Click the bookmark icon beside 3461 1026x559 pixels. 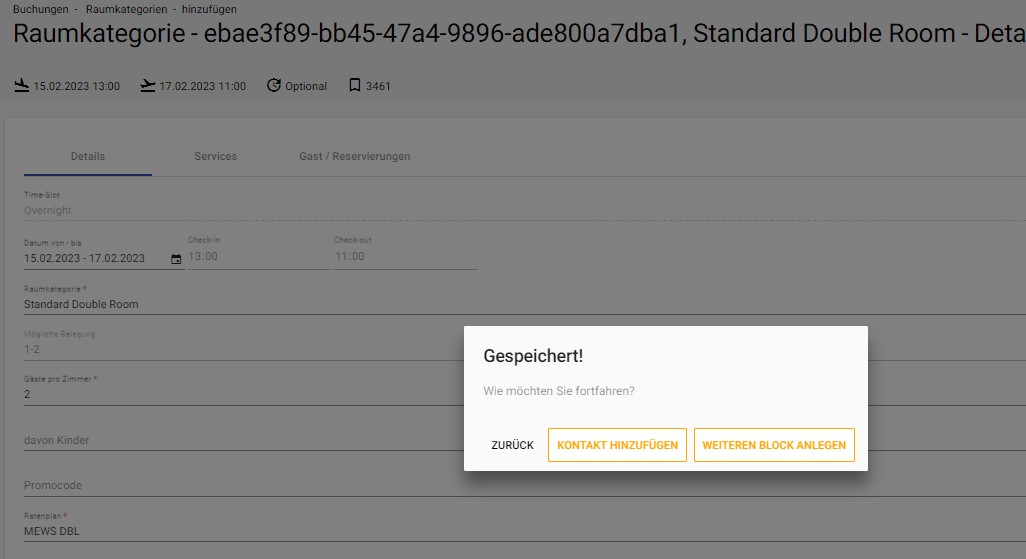coord(355,85)
